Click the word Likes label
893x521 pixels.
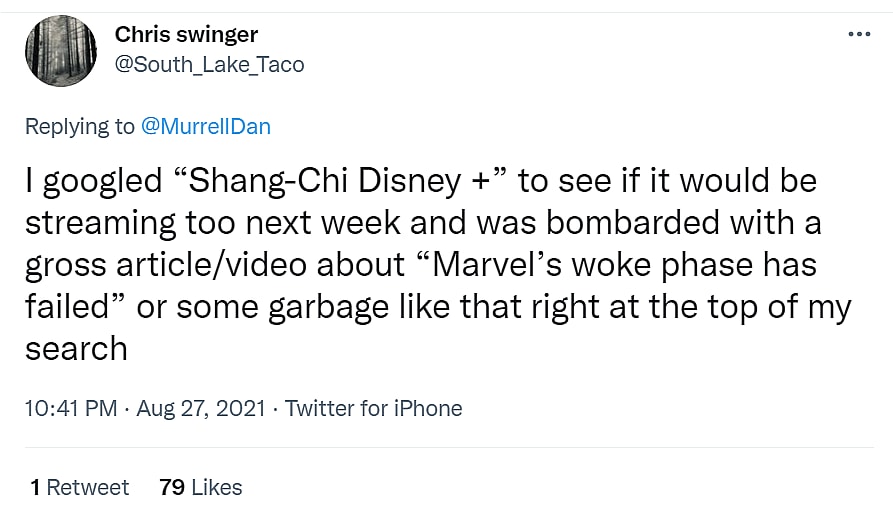217,487
